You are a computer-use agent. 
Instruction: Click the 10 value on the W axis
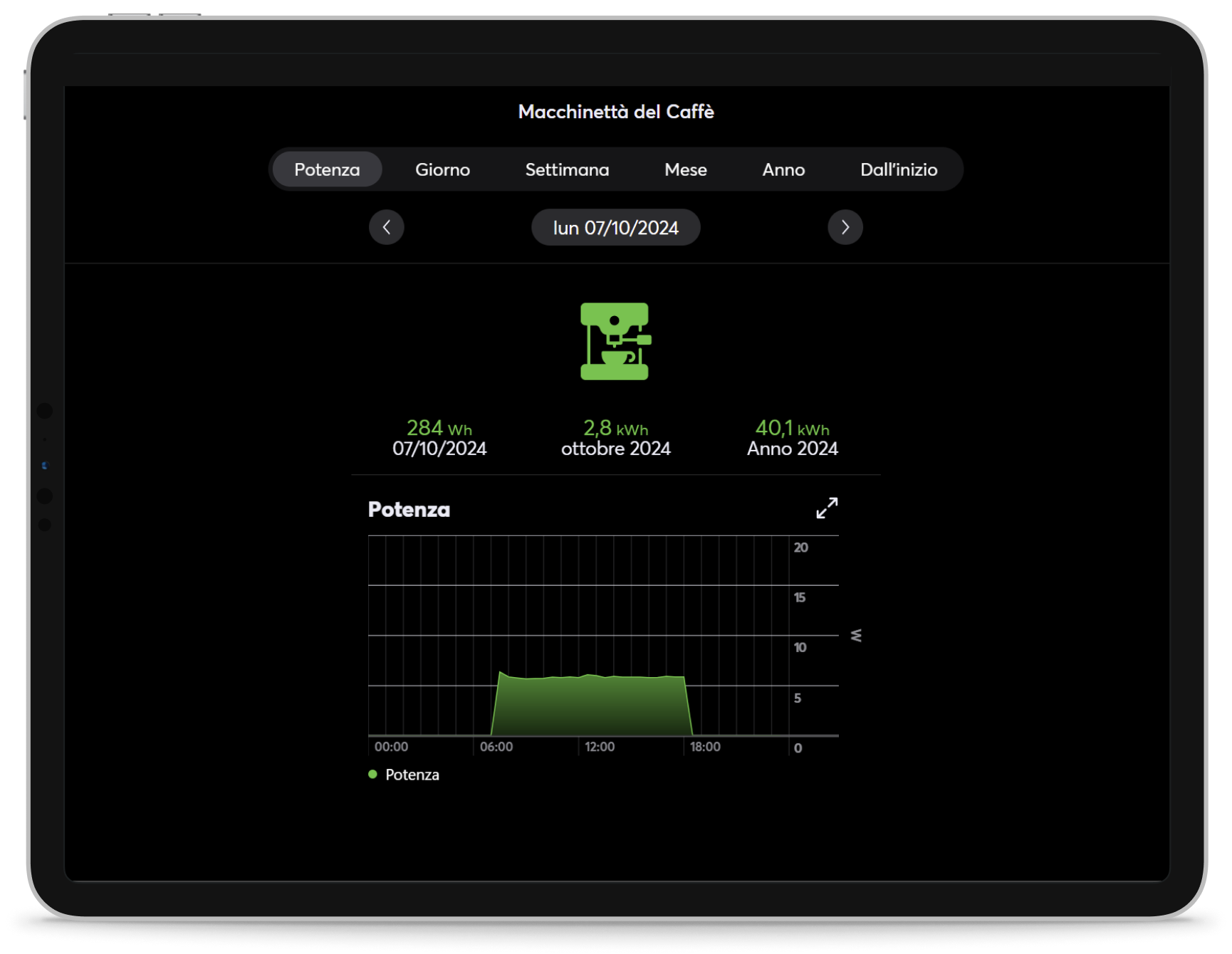click(x=800, y=647)
